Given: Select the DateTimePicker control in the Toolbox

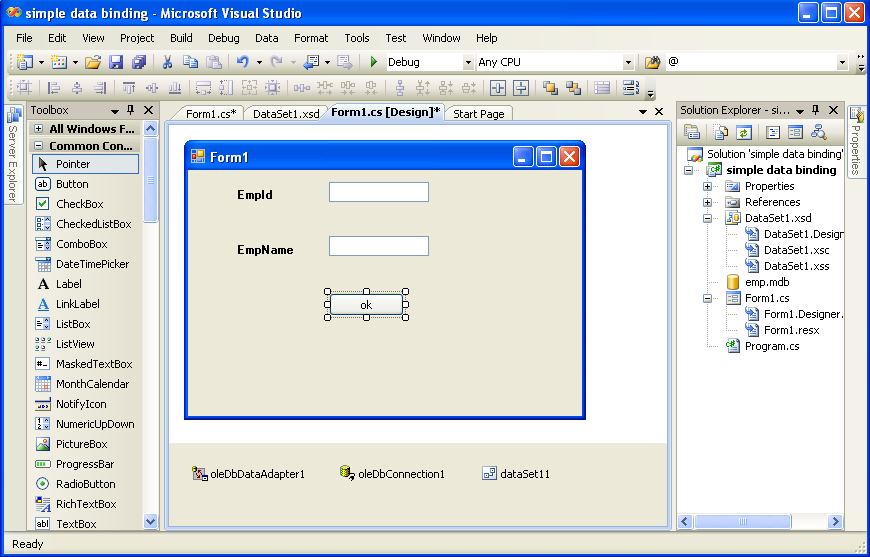Looking at the screenshot, I should tap(85, 264).
